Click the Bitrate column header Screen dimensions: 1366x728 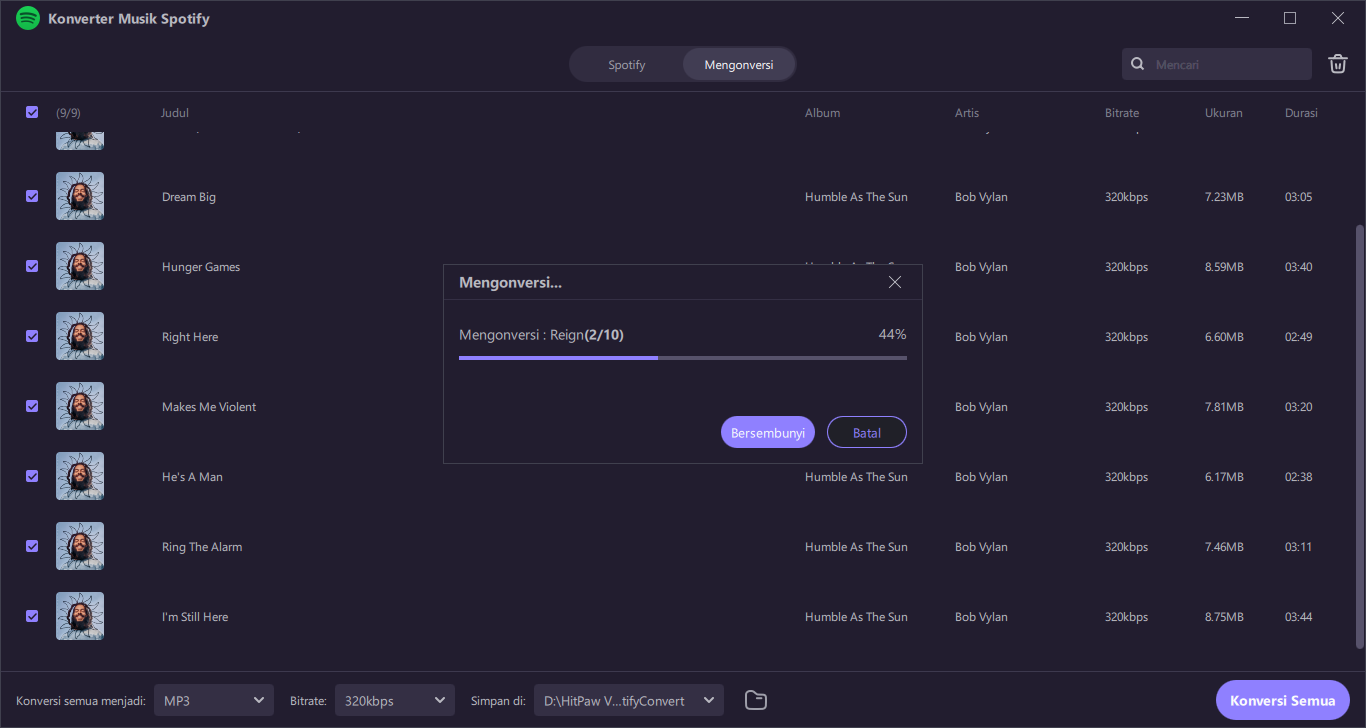click(1122, 113)
